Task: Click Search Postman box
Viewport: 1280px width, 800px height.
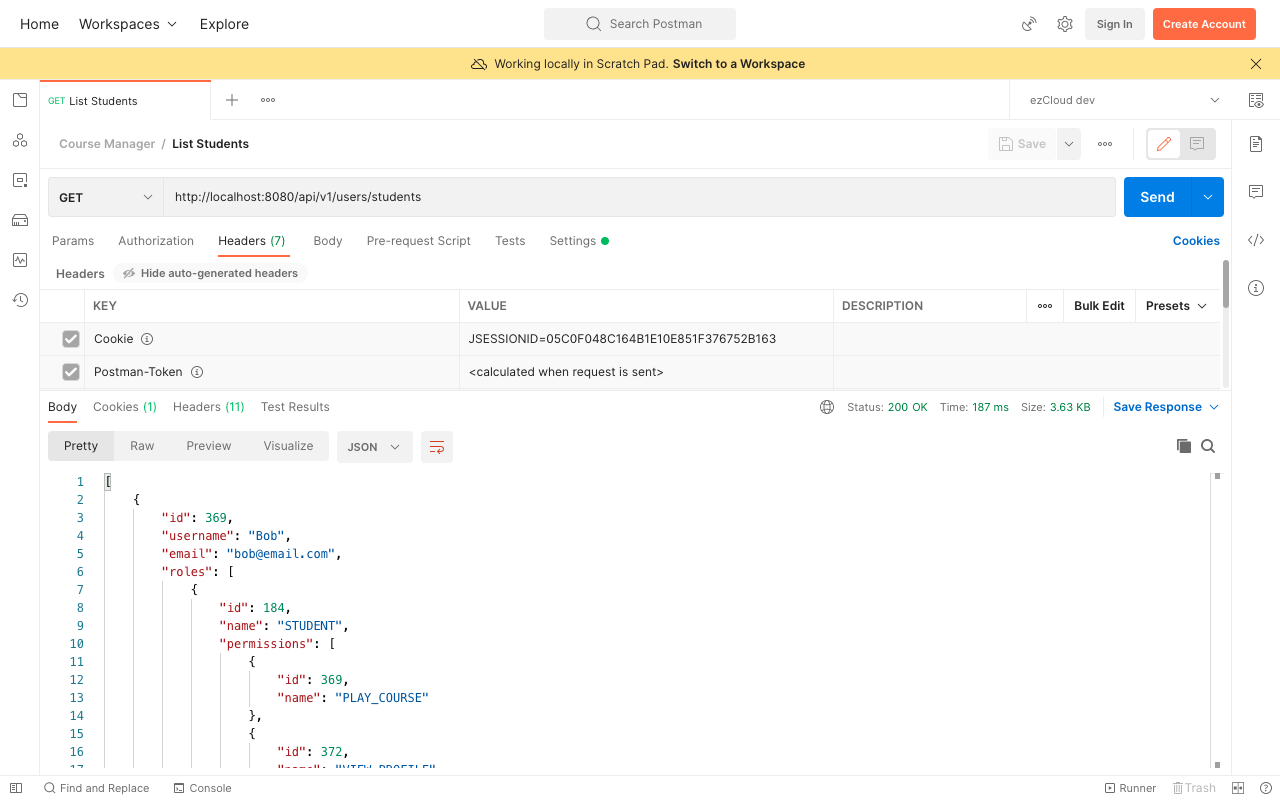Action: click(640, 24)
